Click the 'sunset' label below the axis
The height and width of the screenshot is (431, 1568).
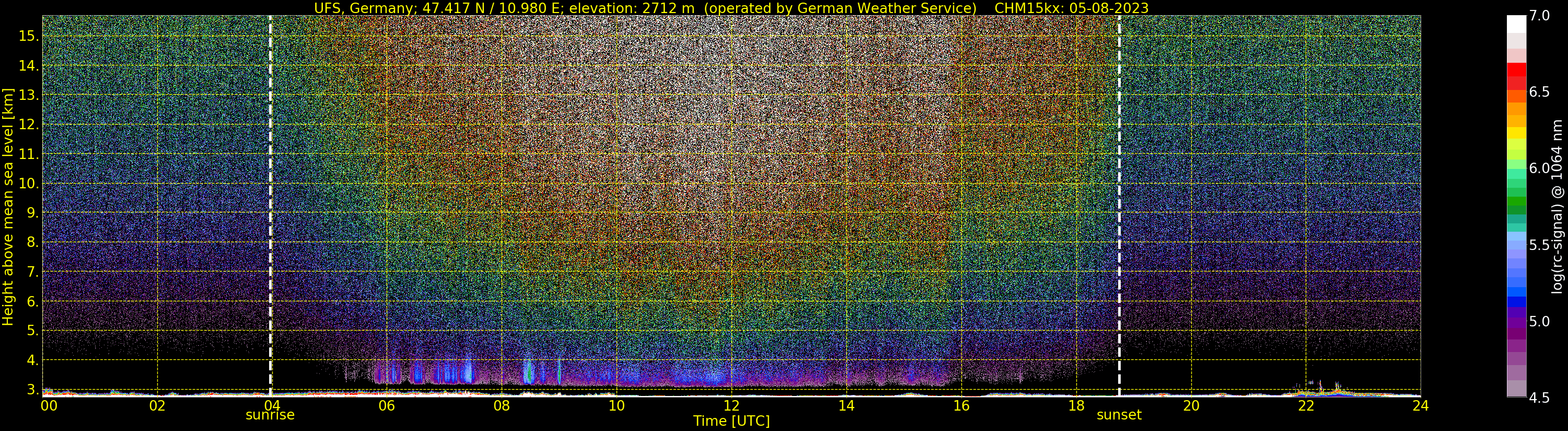point(1119,415)
